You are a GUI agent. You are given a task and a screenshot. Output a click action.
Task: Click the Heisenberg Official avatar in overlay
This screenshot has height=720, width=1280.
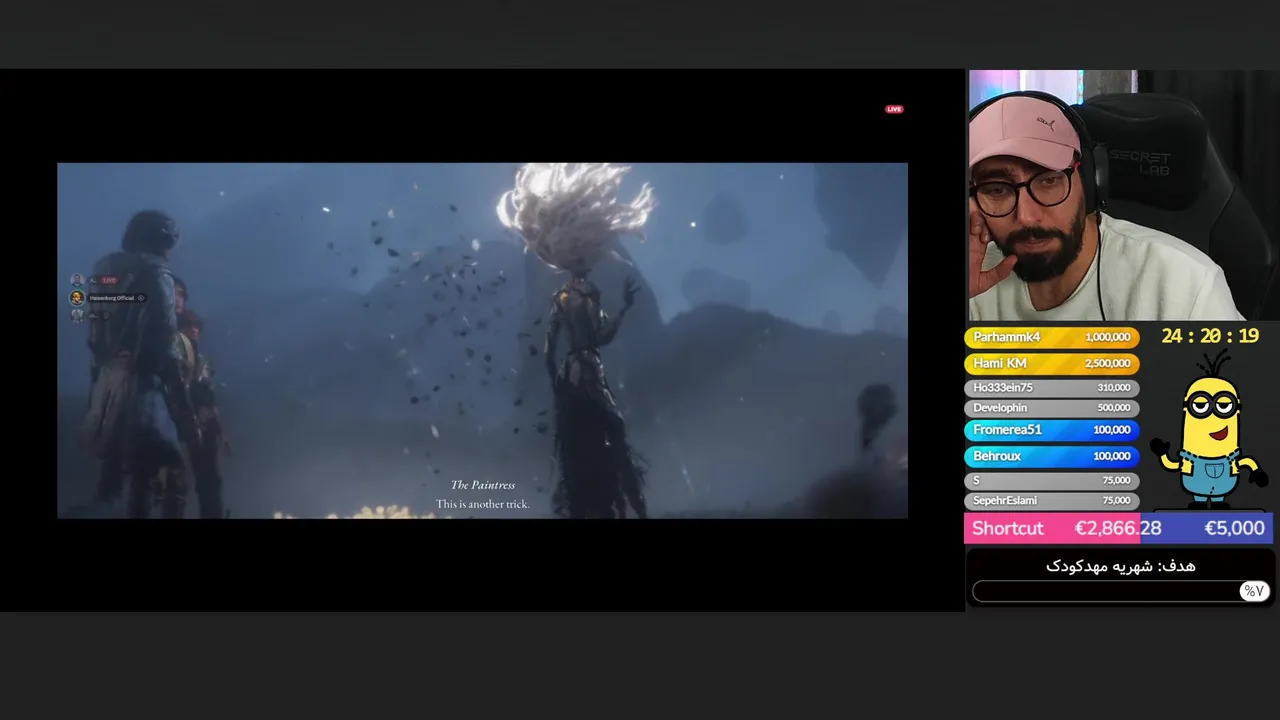pos(77,297)
